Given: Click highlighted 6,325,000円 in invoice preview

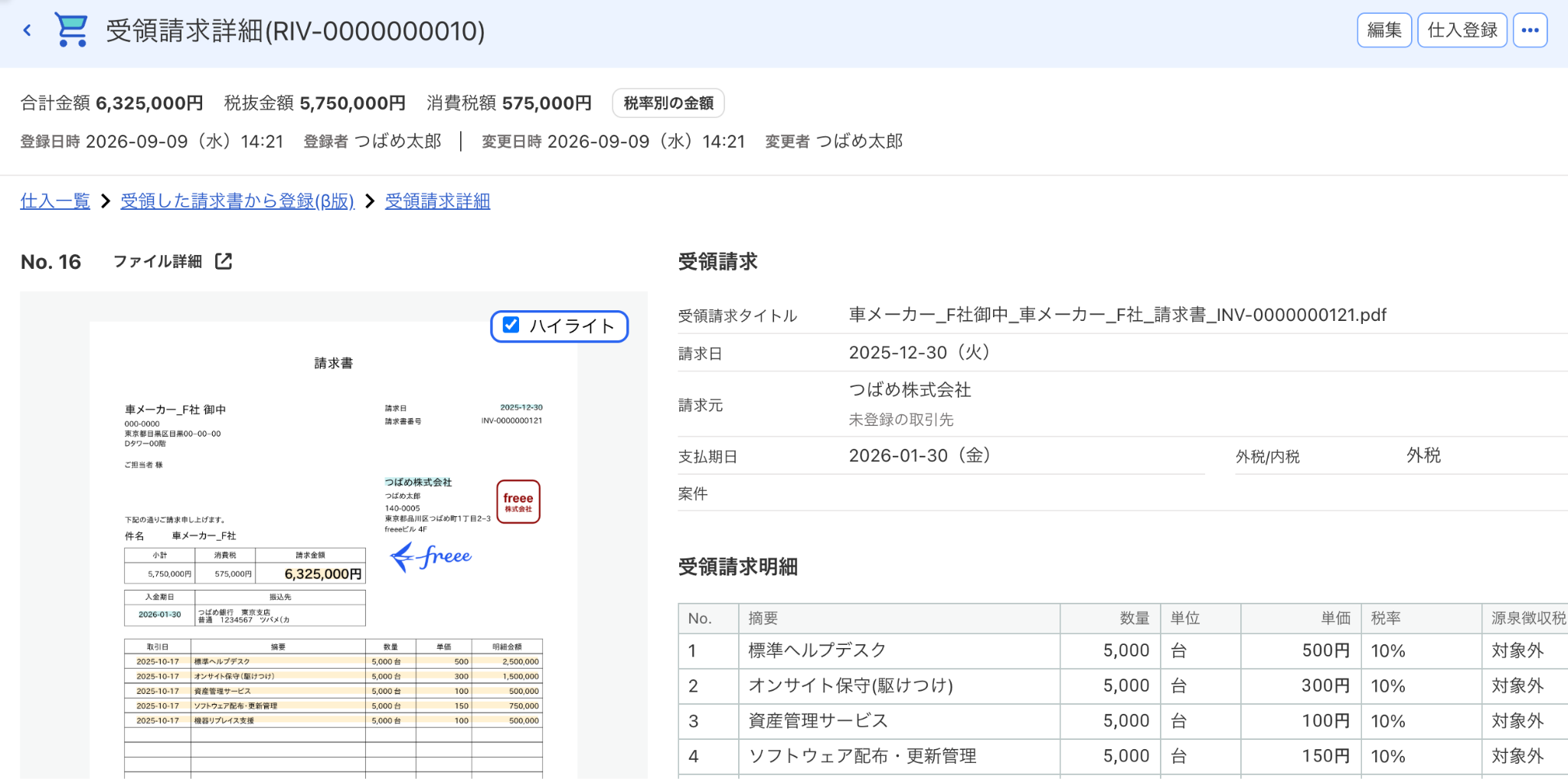Looking at the screenshot, I should 322,574.
